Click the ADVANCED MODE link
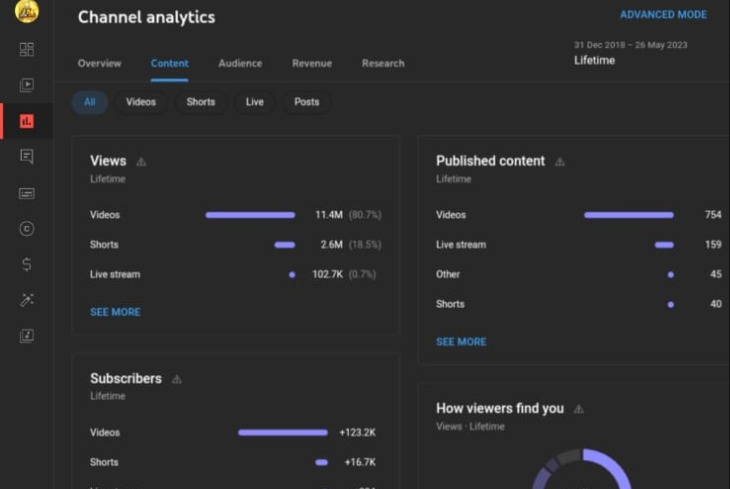 tap(663, 15)
